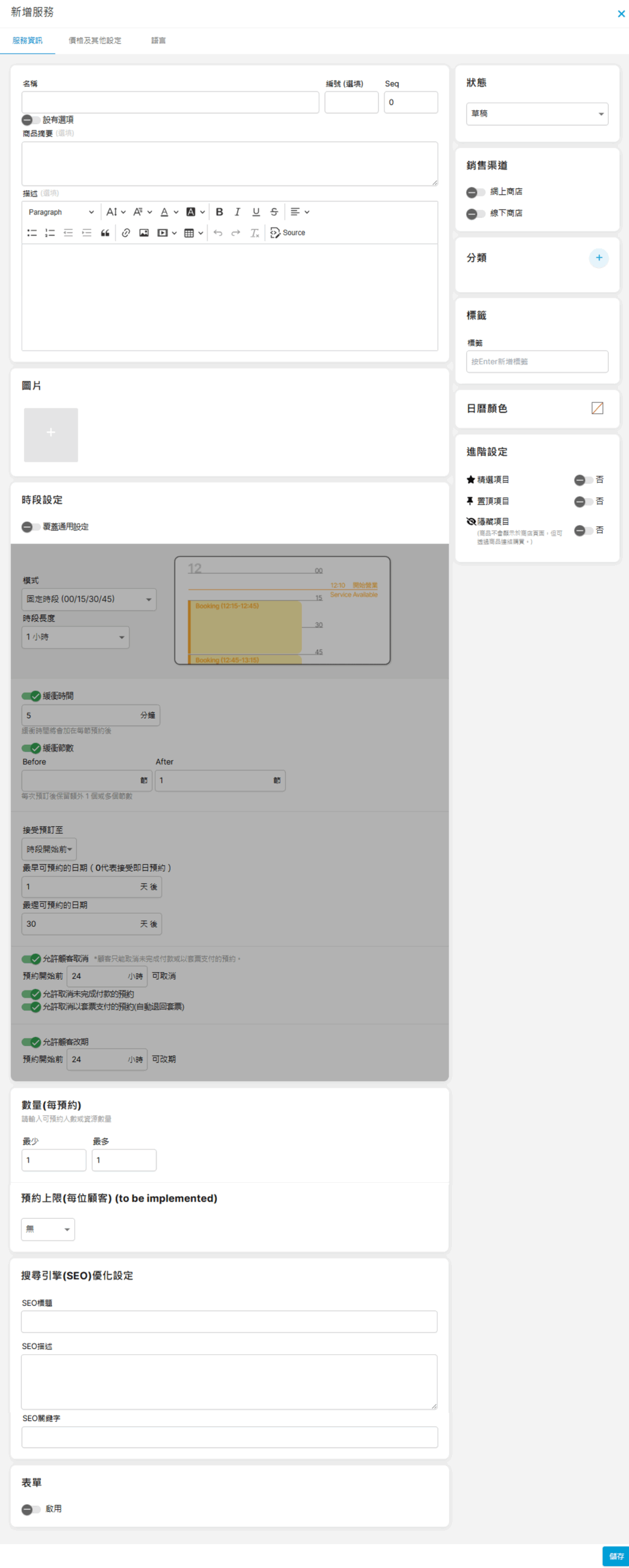Viewport: 629px width, 1568px height.
Task: Toggle bold formatting in the description editor
Action: (219, 212)
